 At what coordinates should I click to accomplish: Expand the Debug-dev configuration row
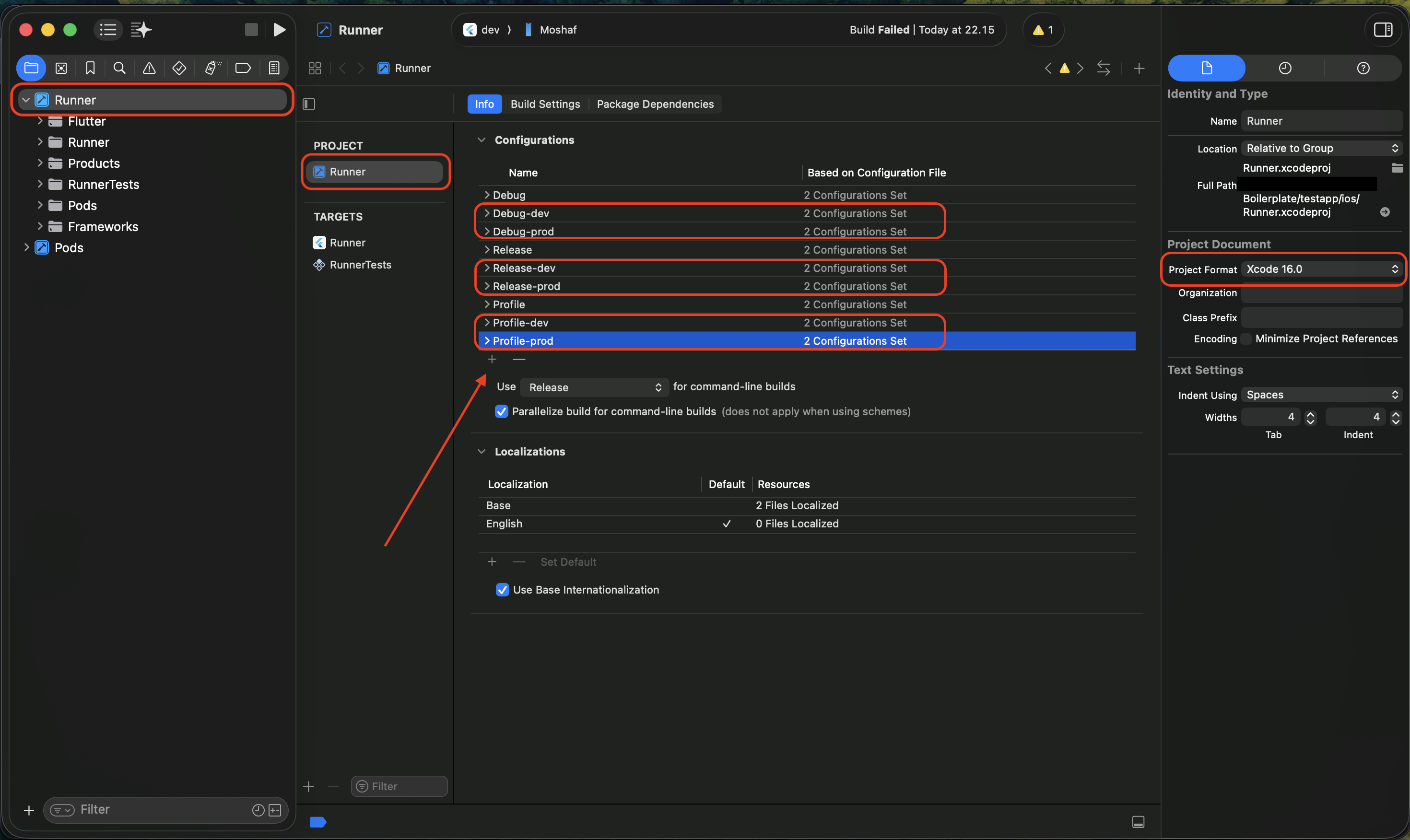[x=487, y=213]
